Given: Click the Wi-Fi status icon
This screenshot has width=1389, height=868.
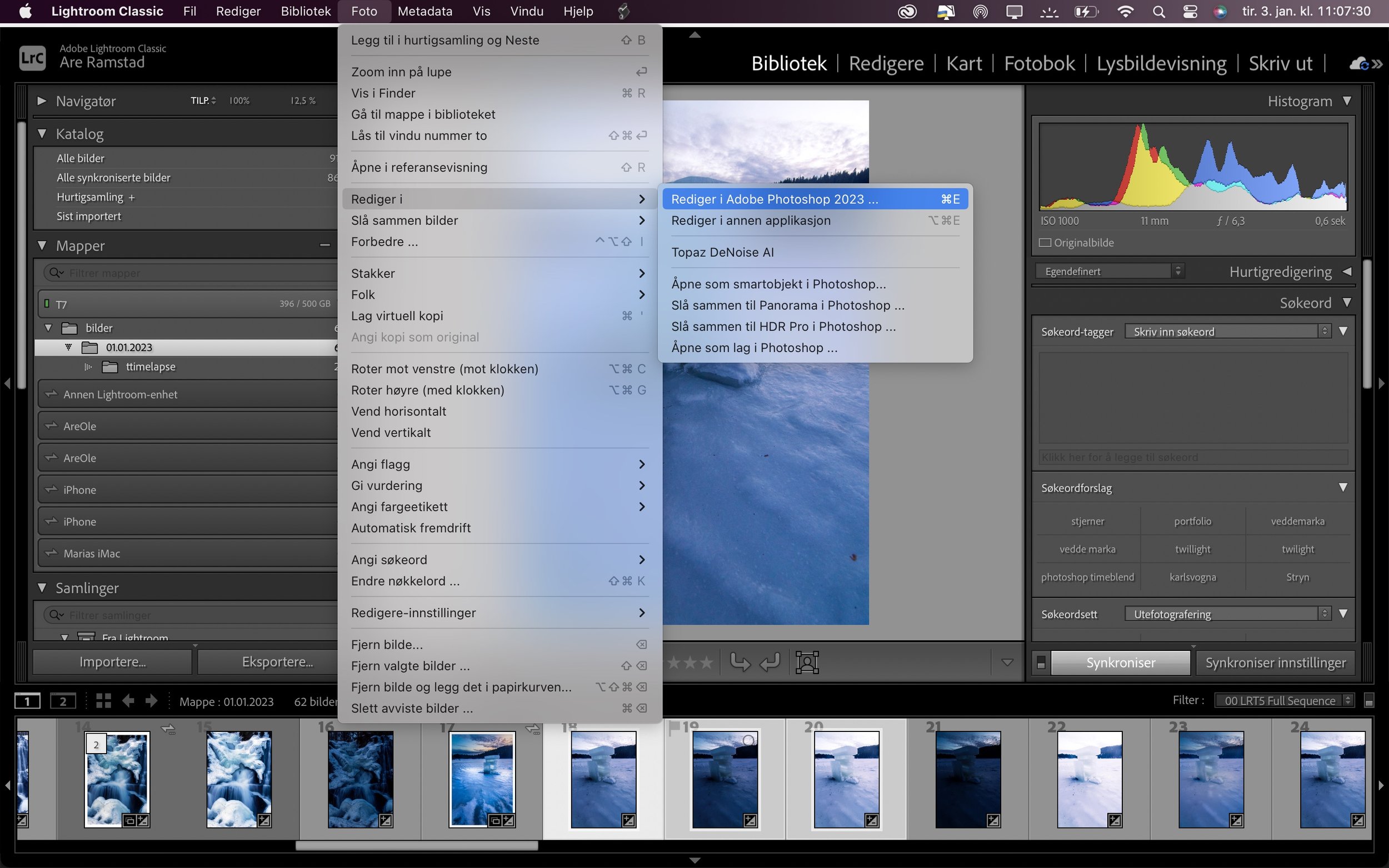Looking at the screenshot, I should 1126,12.
